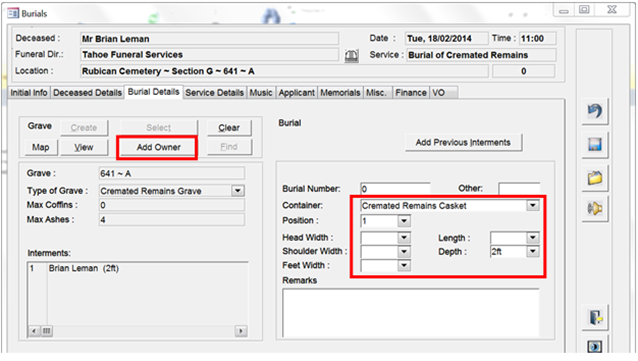This screenshot has height=361, width=638.
Task: Minimize the Burials window
Action: [564, 11]
